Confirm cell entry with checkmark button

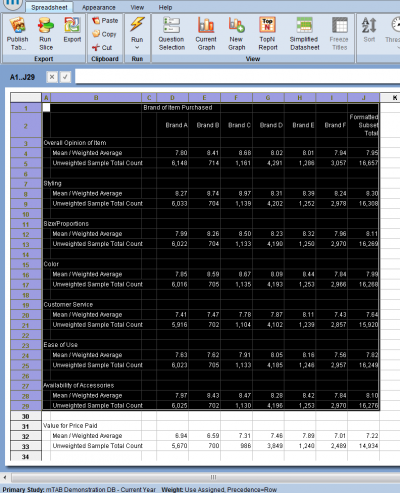pyautogui.click(x=65, y=77)
